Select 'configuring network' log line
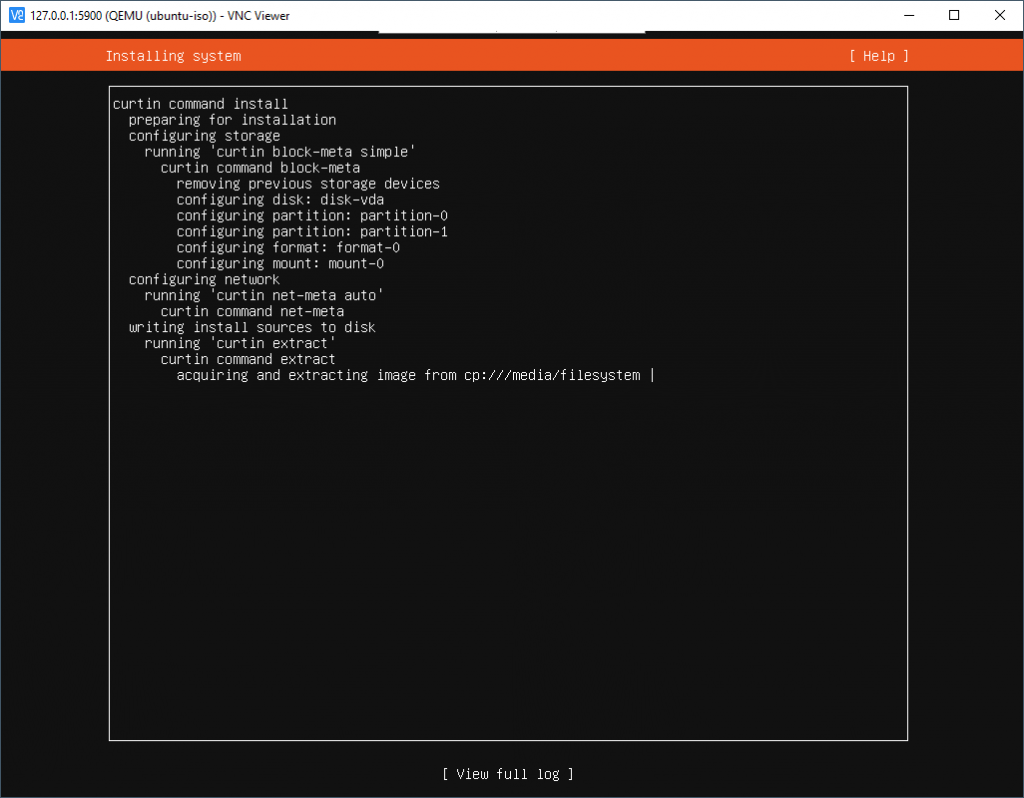 coord(204,279)
